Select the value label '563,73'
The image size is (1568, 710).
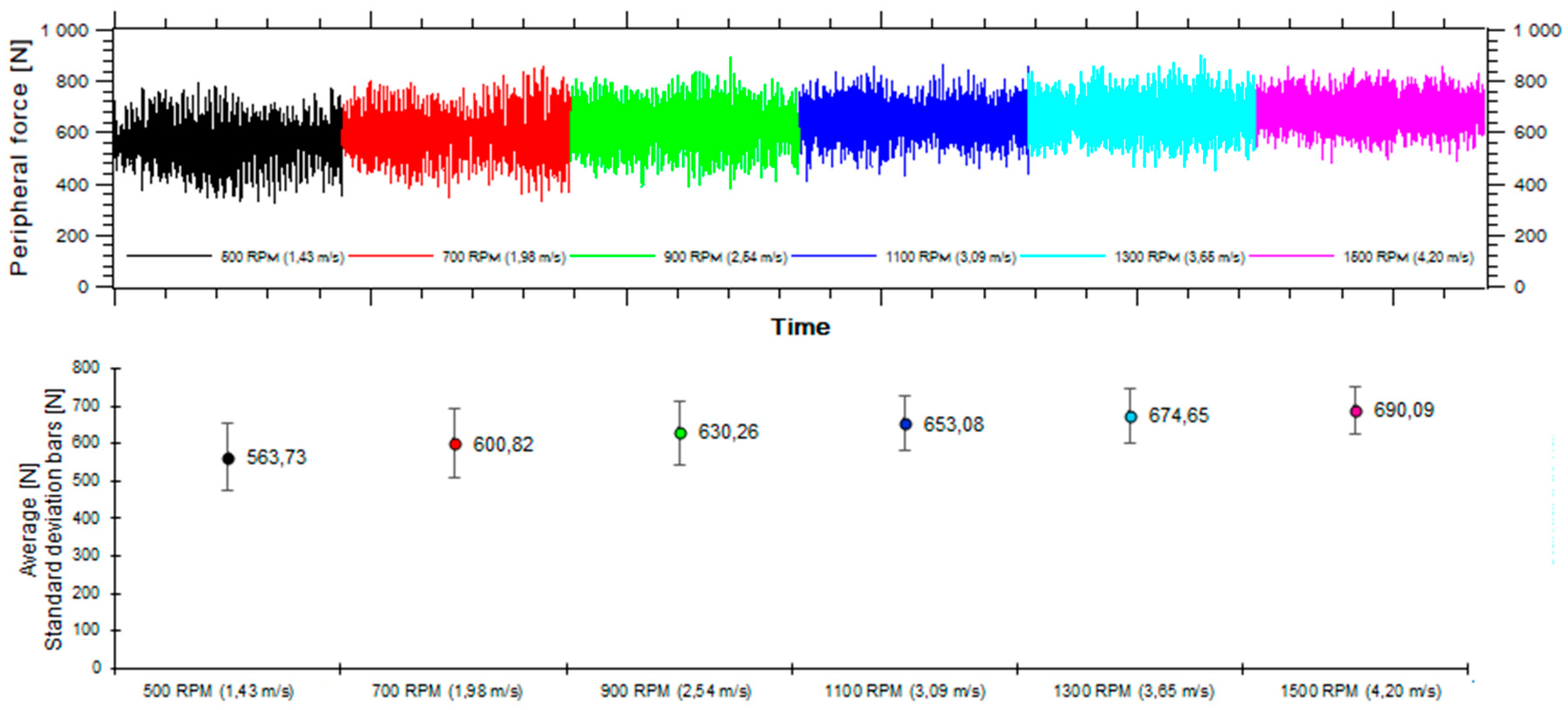276,457
